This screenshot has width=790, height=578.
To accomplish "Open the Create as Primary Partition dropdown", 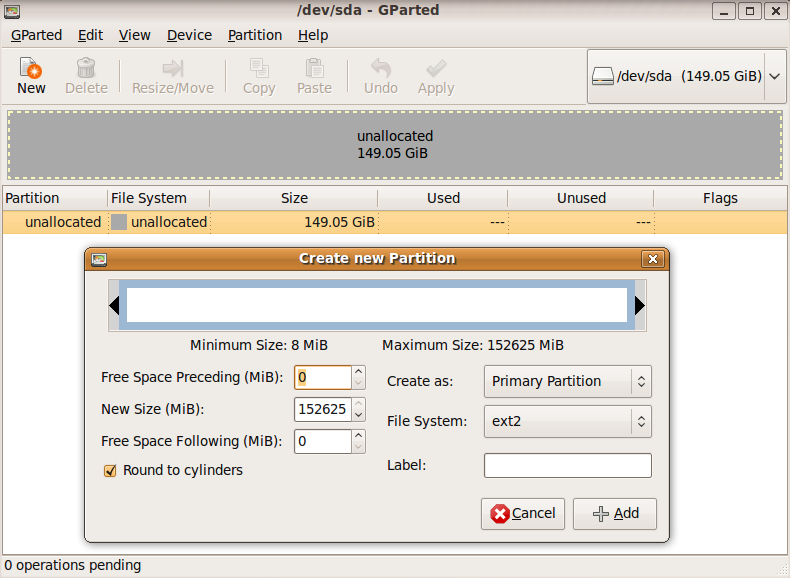I will tap(568, 381).
